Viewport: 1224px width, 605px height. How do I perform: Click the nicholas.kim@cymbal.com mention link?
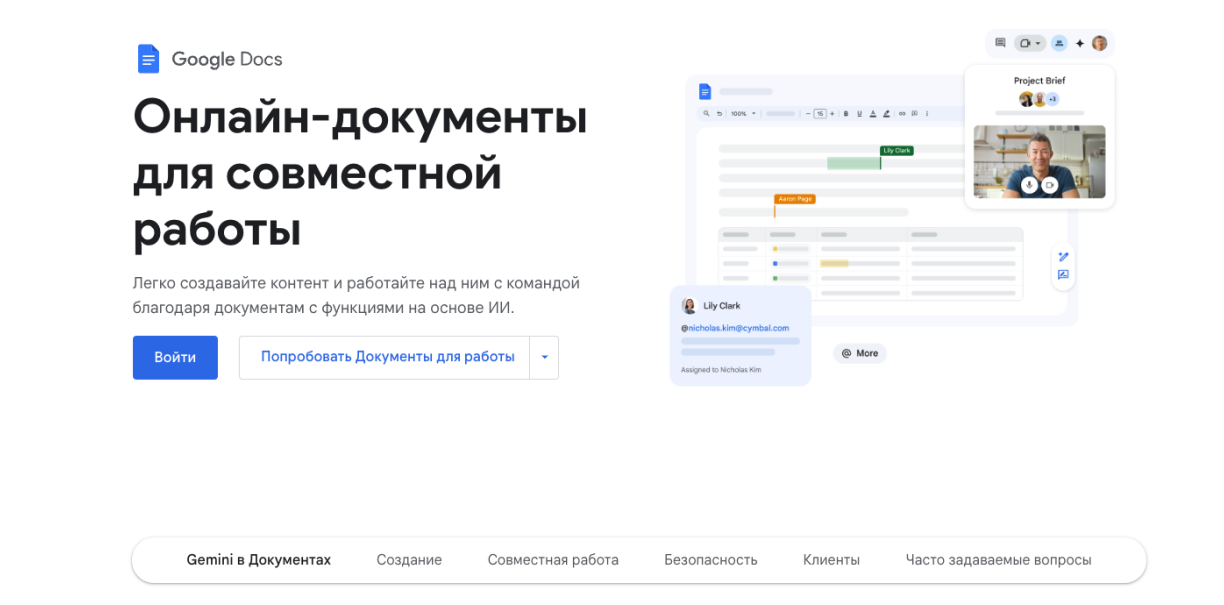(x=735, y=328)
